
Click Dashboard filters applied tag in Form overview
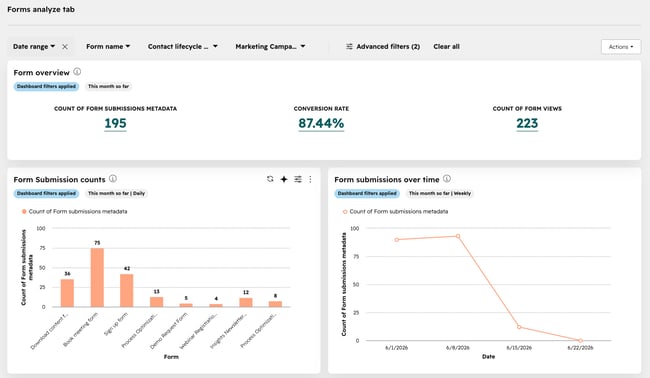point(46,86)
